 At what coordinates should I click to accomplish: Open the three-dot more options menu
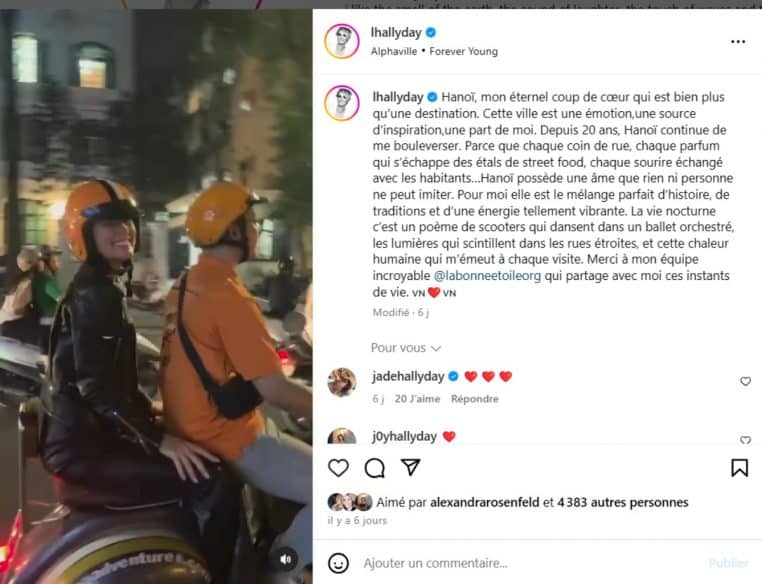click(x=738, y=42)
